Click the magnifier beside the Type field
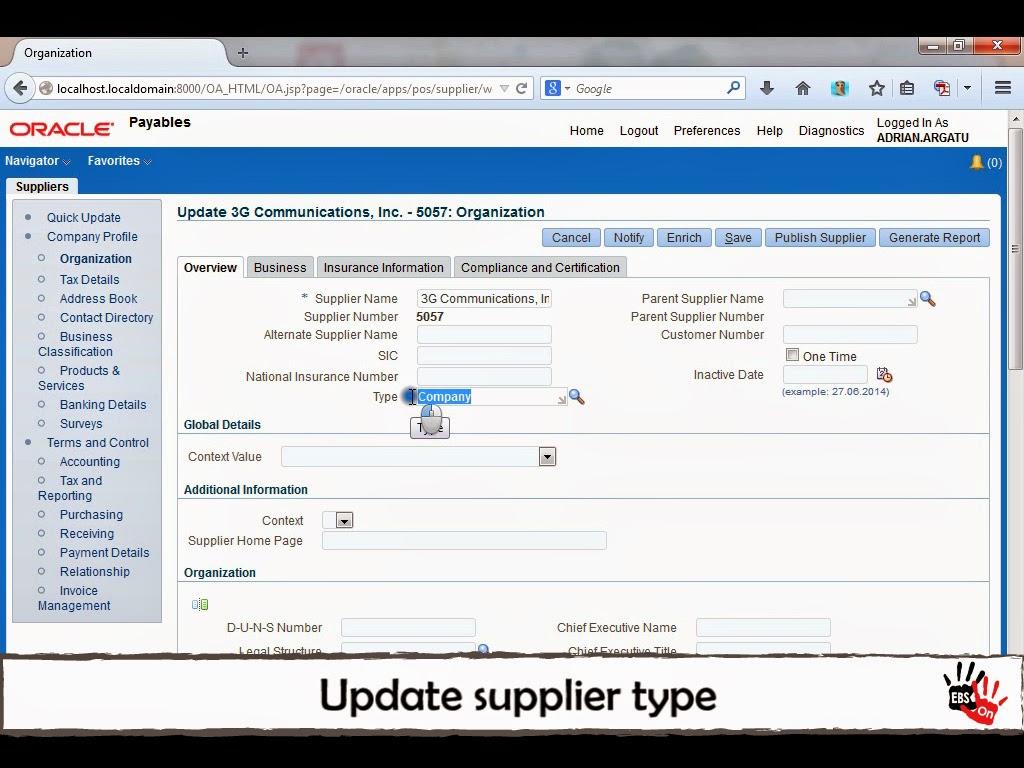 [576, 396]
